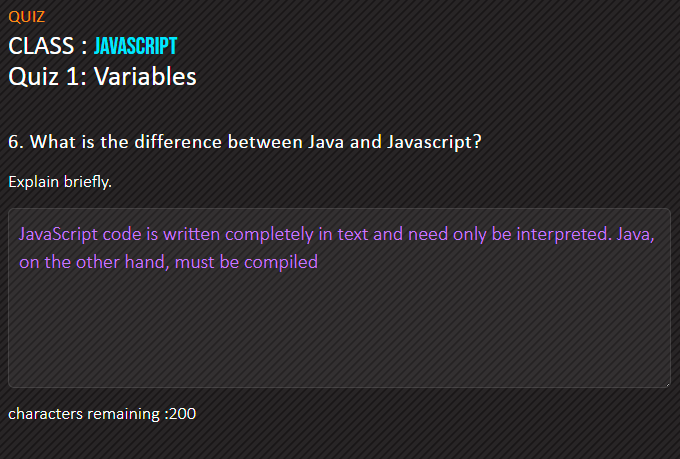Click the Explain briefly instruction
The height and width of the screenshot is (459, 680).
click(60, 182)
